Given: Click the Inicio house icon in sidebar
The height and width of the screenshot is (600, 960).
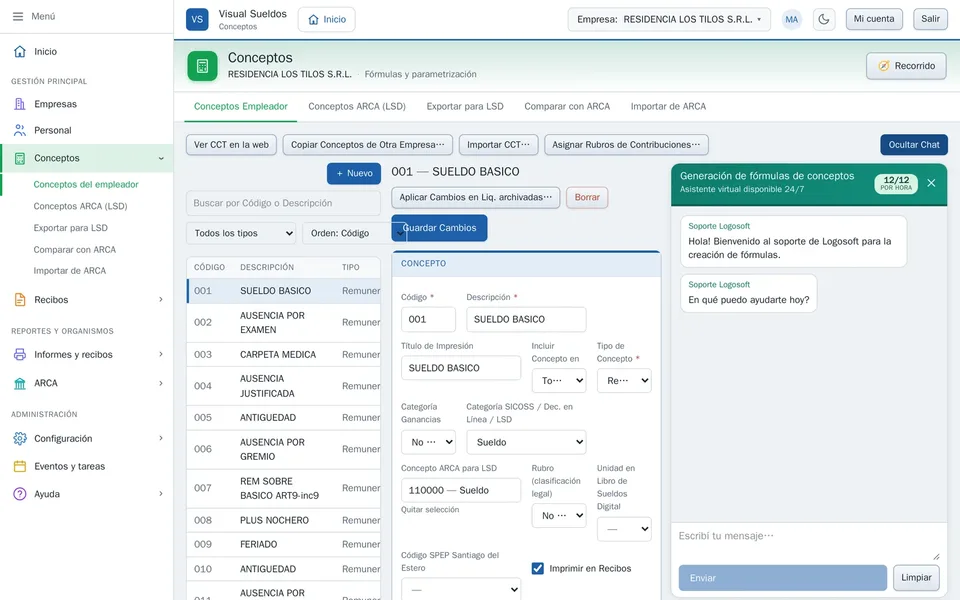Looking at the screenshot, I should (20, 51).
